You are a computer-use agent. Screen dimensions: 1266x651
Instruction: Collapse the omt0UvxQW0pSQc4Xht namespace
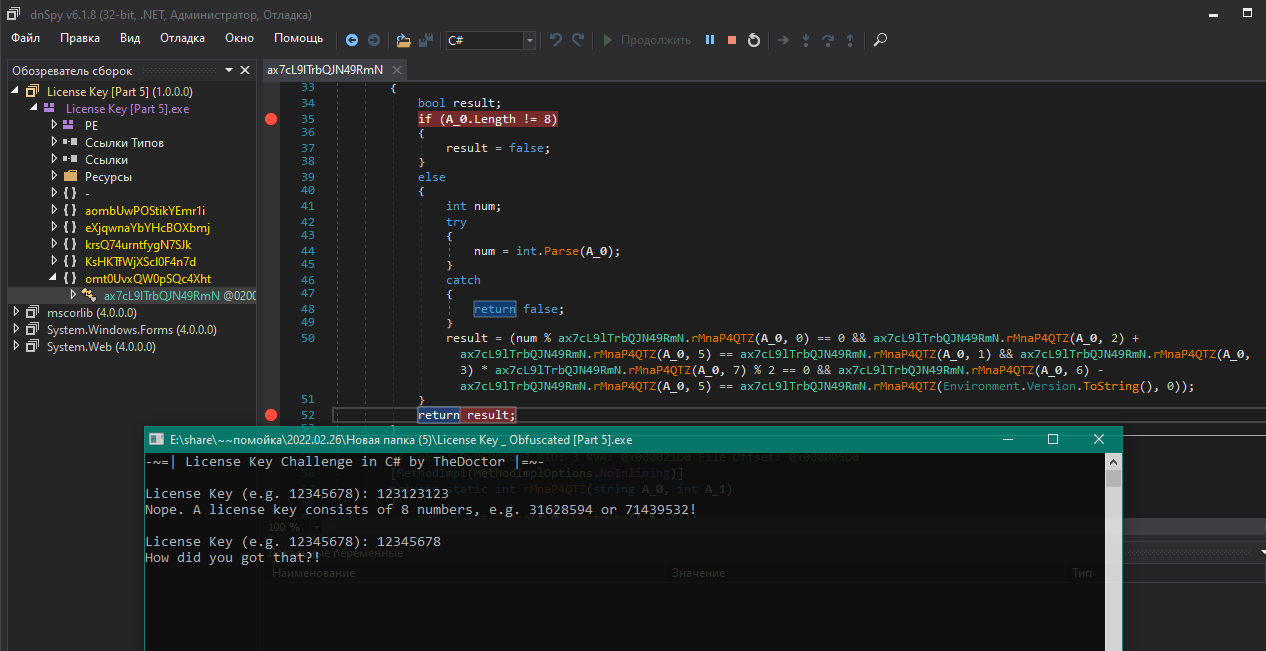55,278
